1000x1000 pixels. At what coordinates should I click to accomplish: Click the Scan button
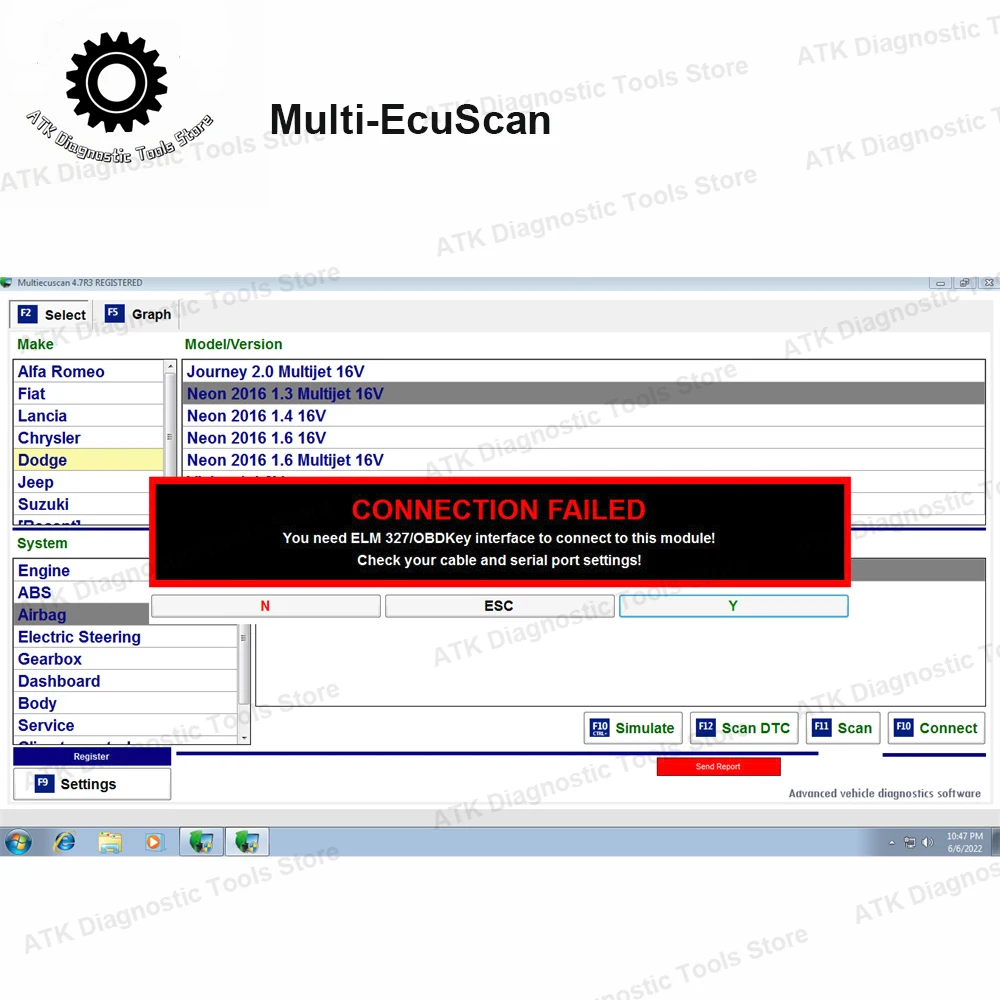click(x=843, y=728)
